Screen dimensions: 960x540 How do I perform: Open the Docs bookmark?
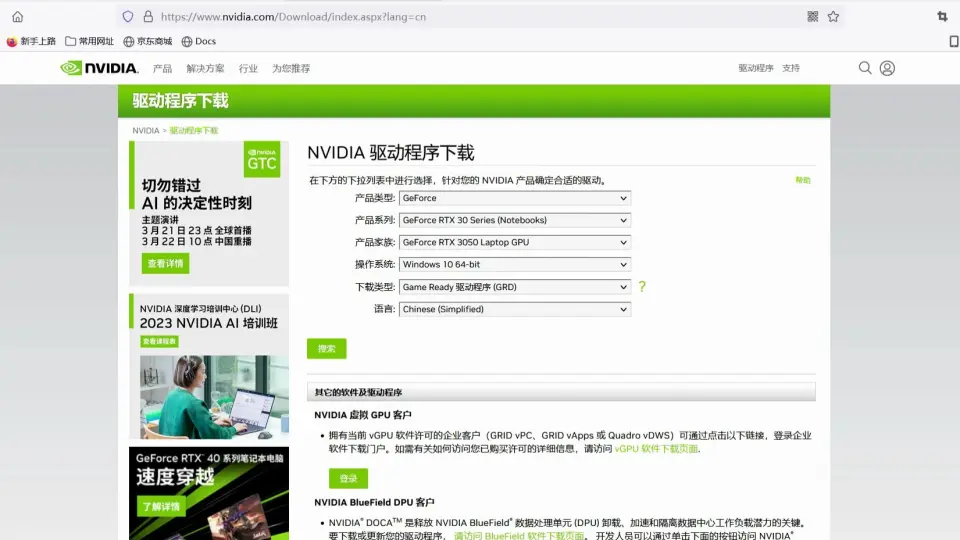point(198,41)
